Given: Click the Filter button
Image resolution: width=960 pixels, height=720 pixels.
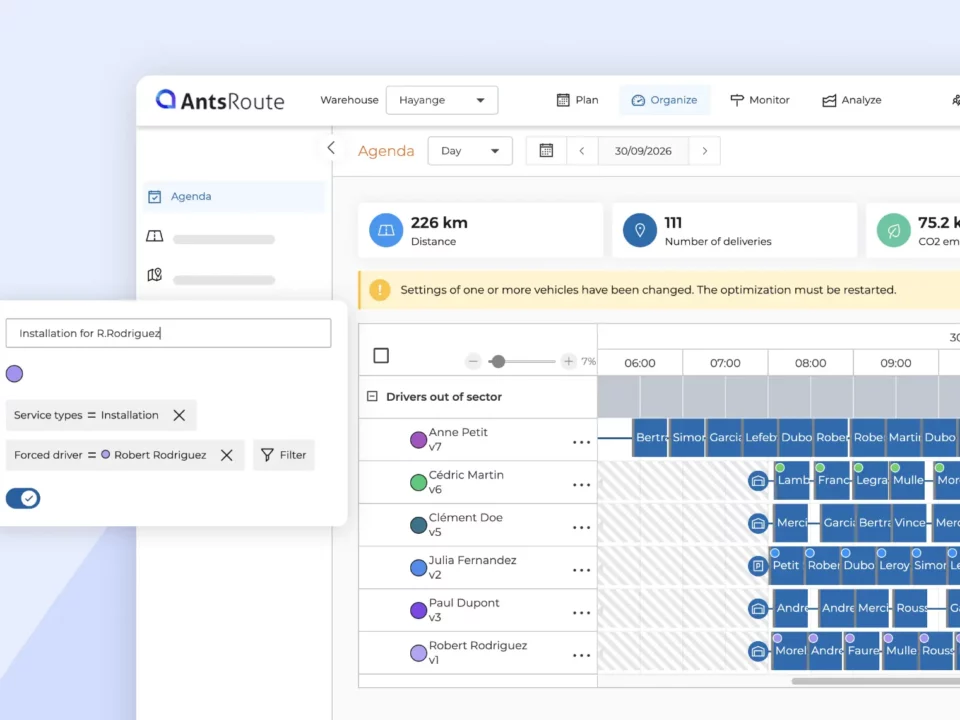Looking at the screenshot, I should (x=283, y=455).
